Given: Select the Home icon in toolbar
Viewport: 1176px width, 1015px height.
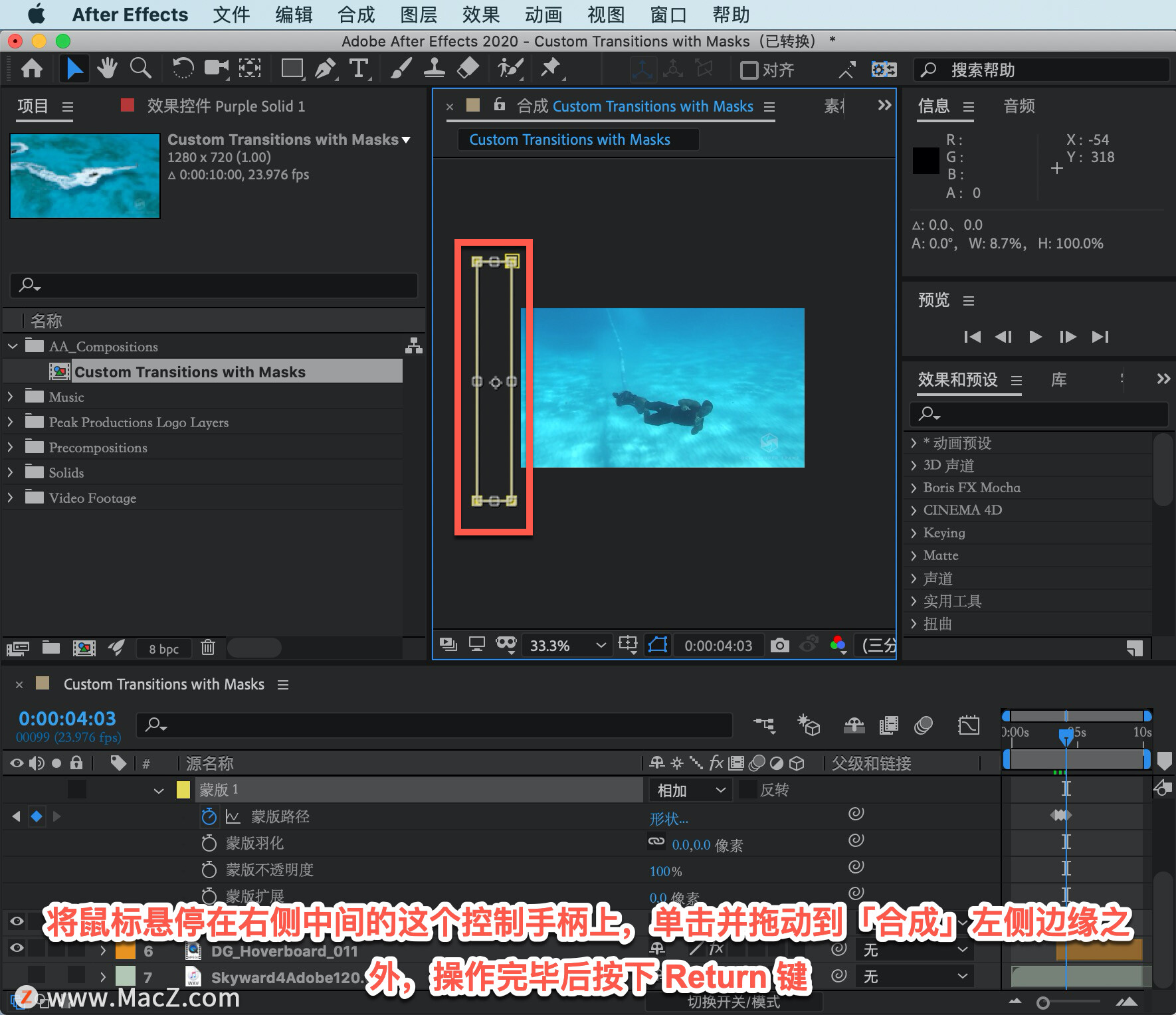Looking at the screenshot, I should coord(32,69).
